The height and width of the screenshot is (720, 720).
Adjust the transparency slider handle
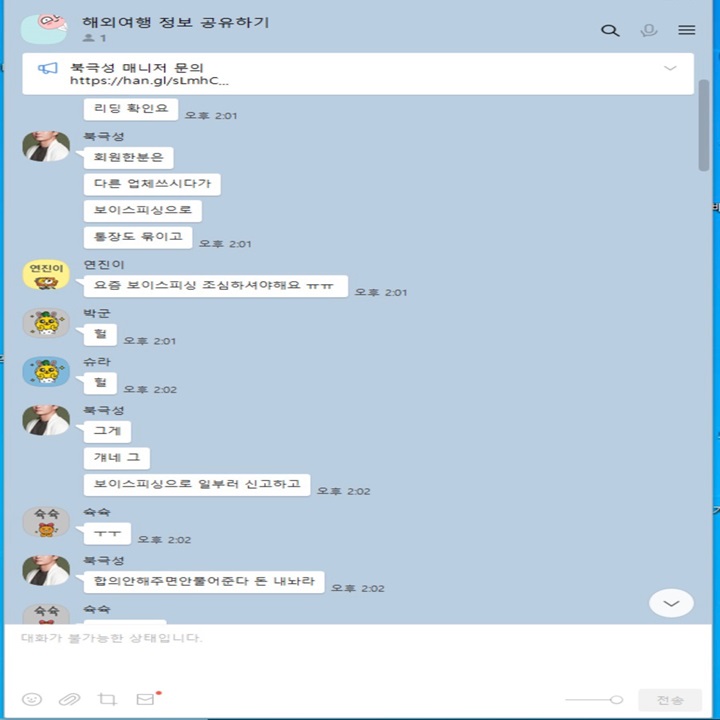pyautogui.click(x=616, y=700)
